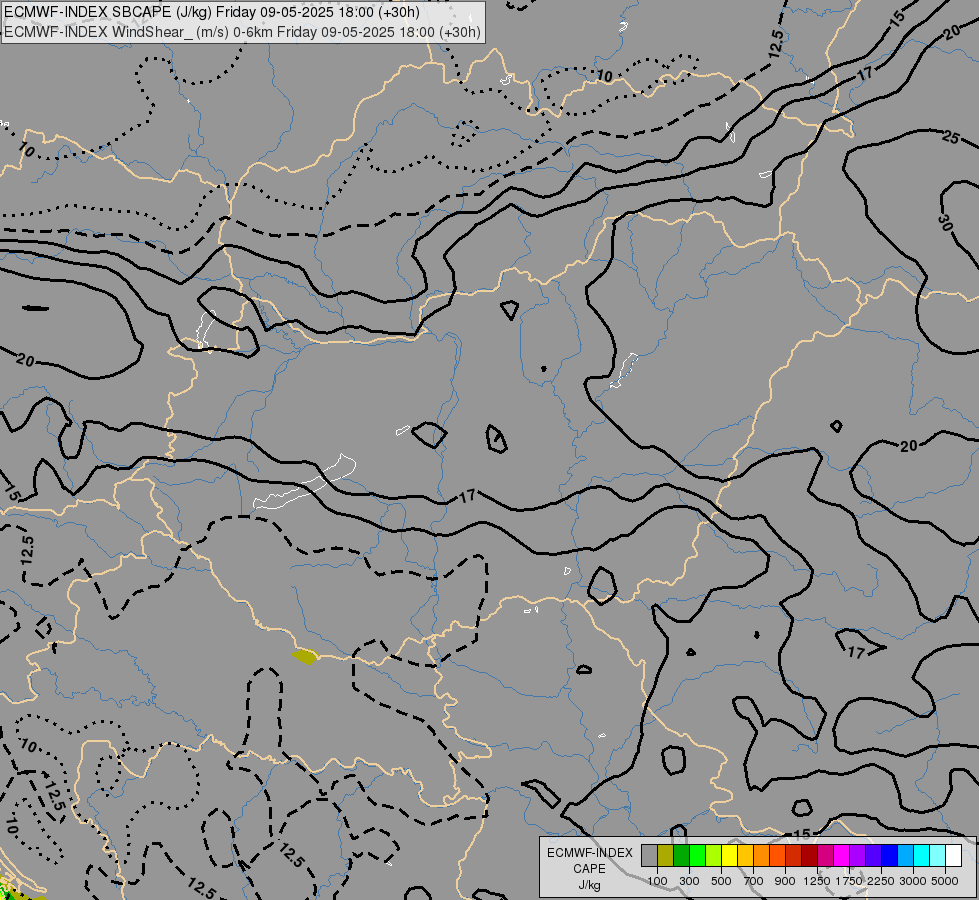Select the pure blue legend swatch

click(889, 856)
